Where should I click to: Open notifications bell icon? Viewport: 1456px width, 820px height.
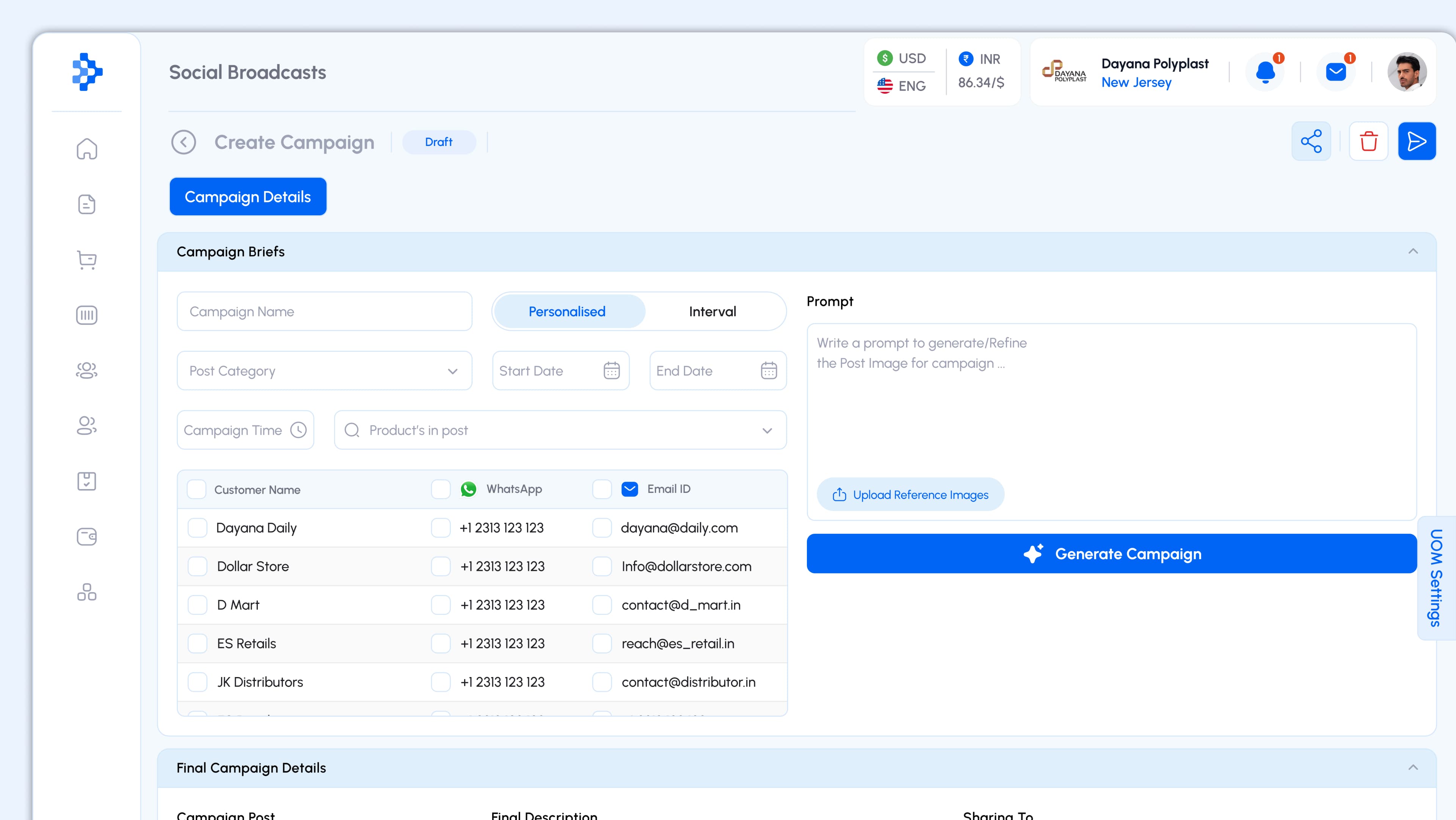pyautogui.click(x=1265, y=72)
